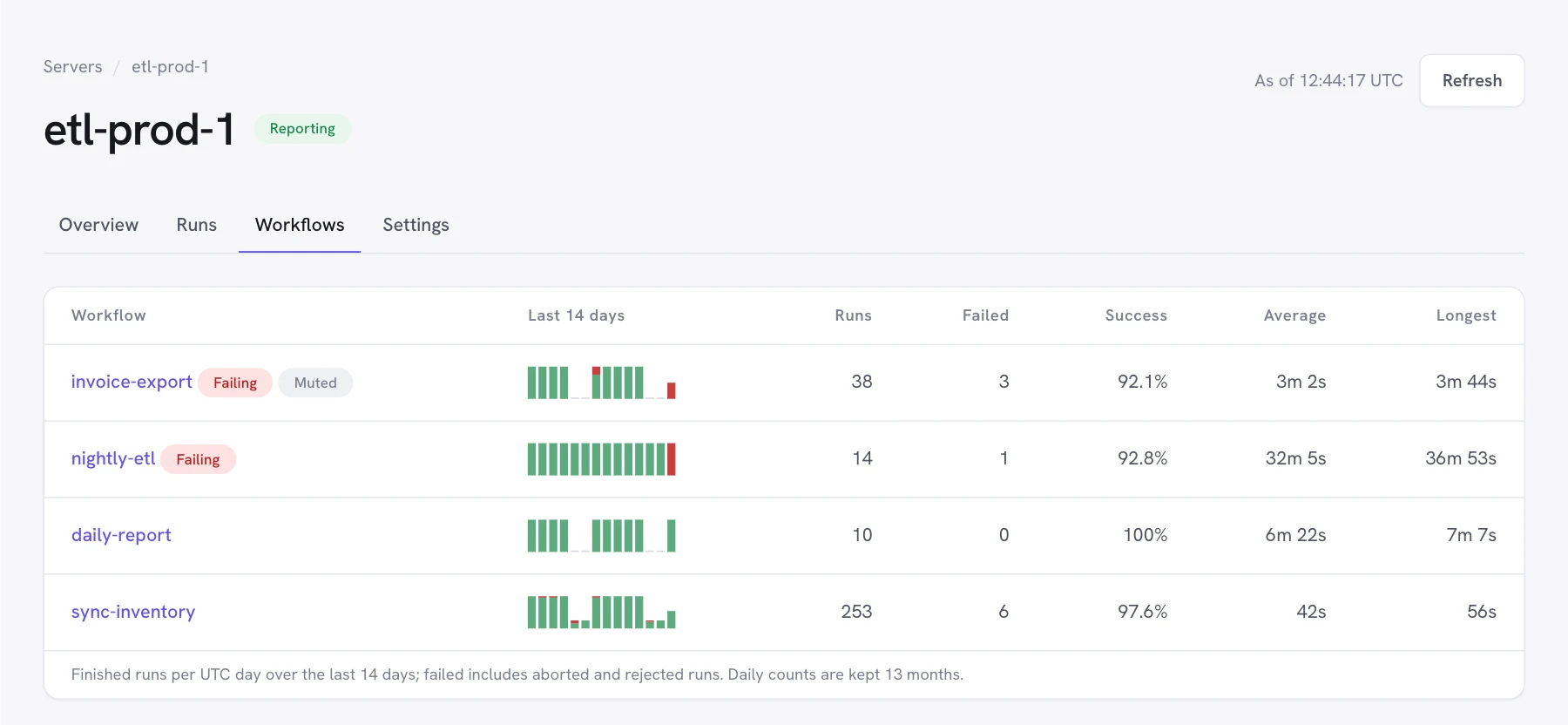1568x725 pixels.
Task: Click the etl-prod-1 page heading
Action: [x=139, y=130]
